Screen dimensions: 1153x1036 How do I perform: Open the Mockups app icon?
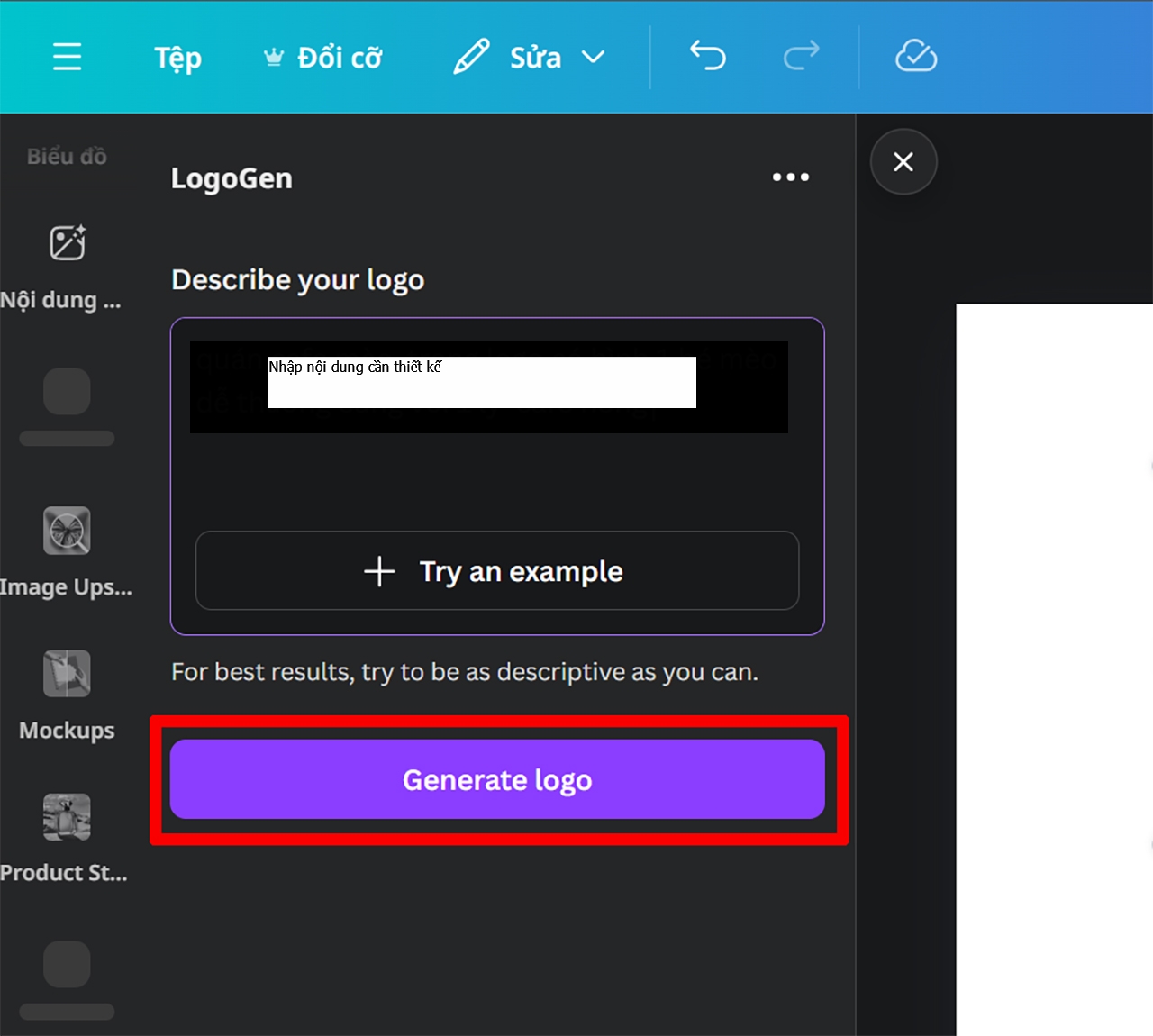coord(67,674)
